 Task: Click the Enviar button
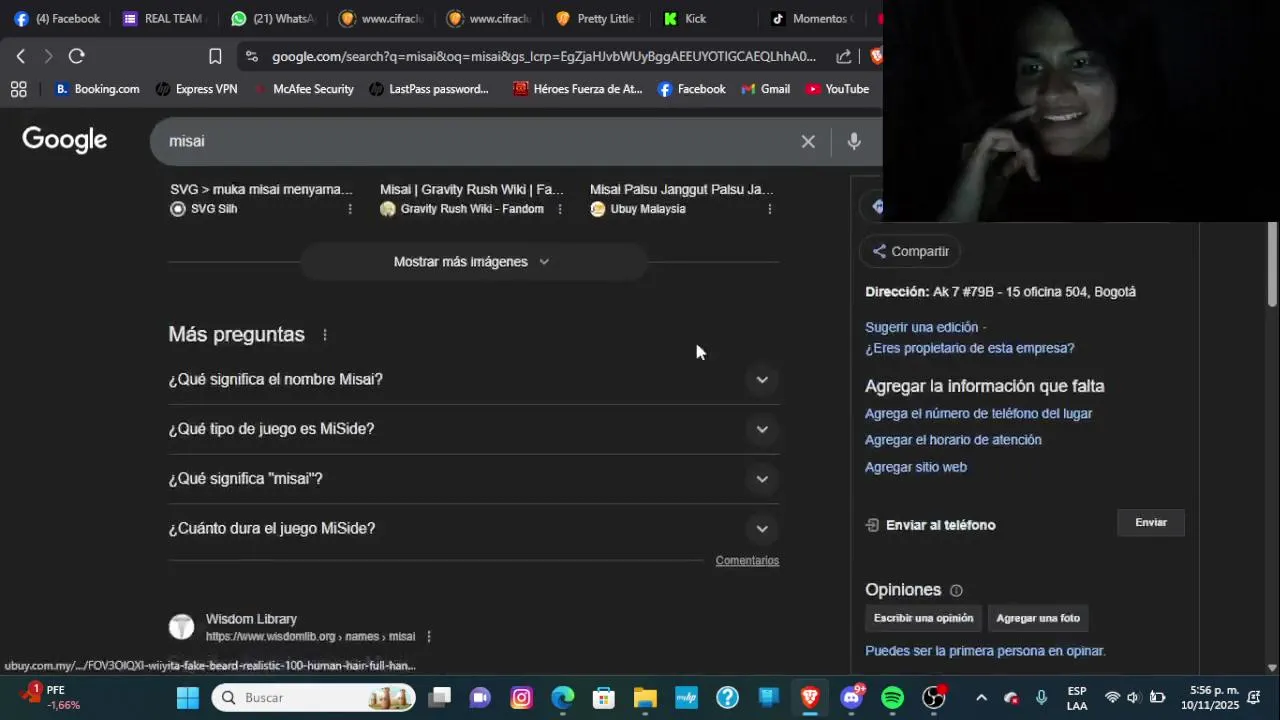point(1151,523)
